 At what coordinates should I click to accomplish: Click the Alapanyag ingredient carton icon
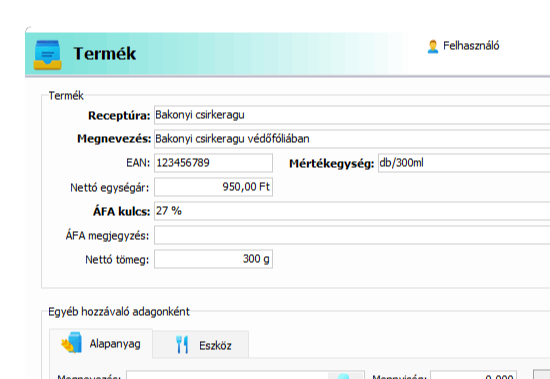click(x=72, y=342)
